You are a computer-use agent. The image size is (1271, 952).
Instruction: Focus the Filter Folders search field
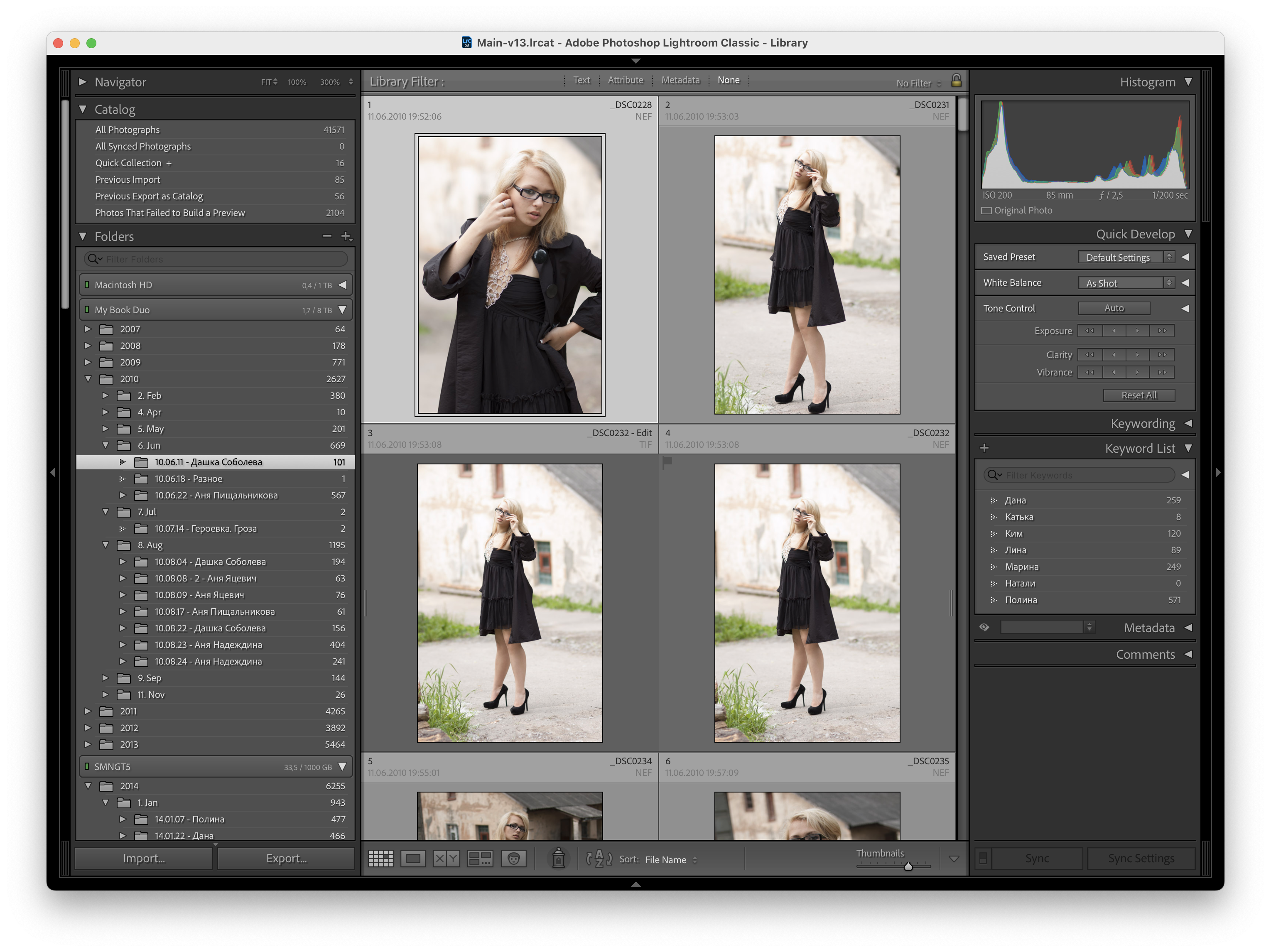(216, 259)
